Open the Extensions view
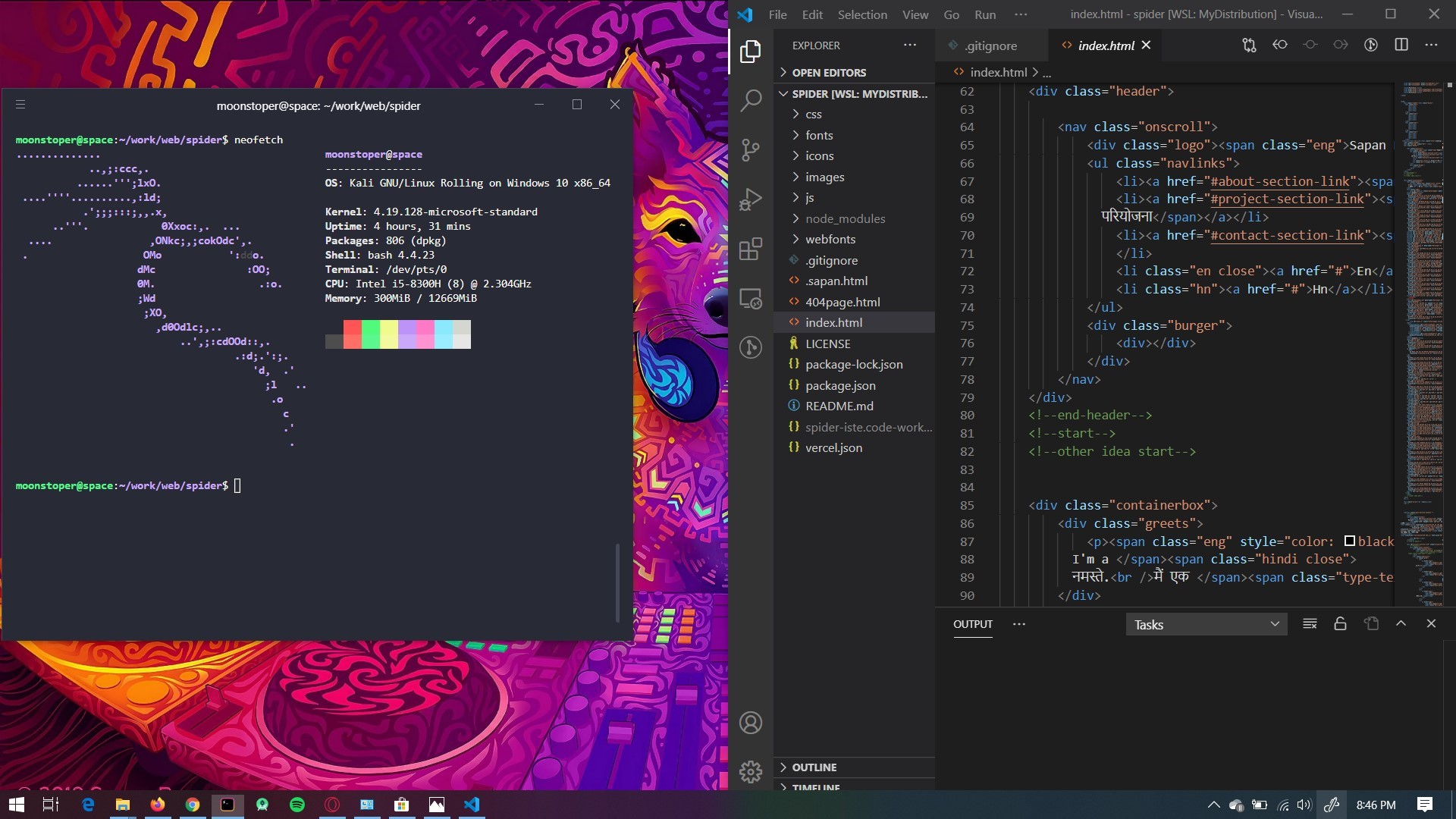 (x=751, y=249)
